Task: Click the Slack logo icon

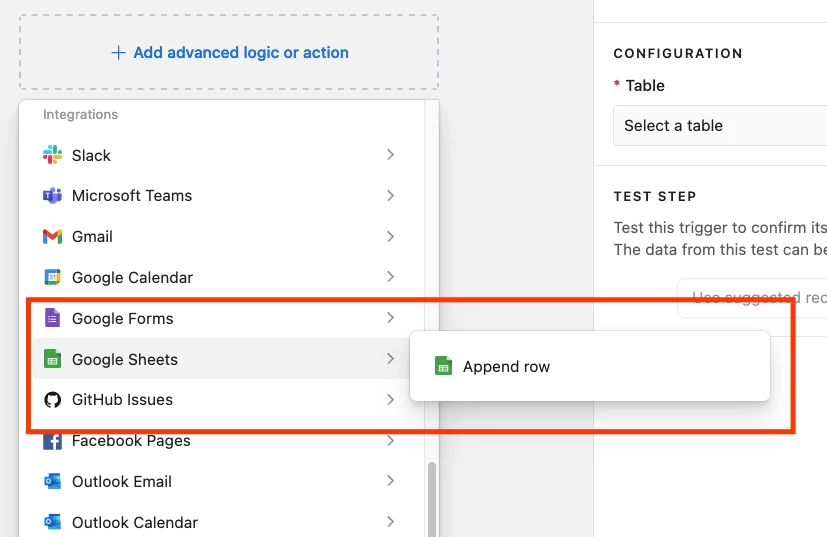Action: coord(52,155)
